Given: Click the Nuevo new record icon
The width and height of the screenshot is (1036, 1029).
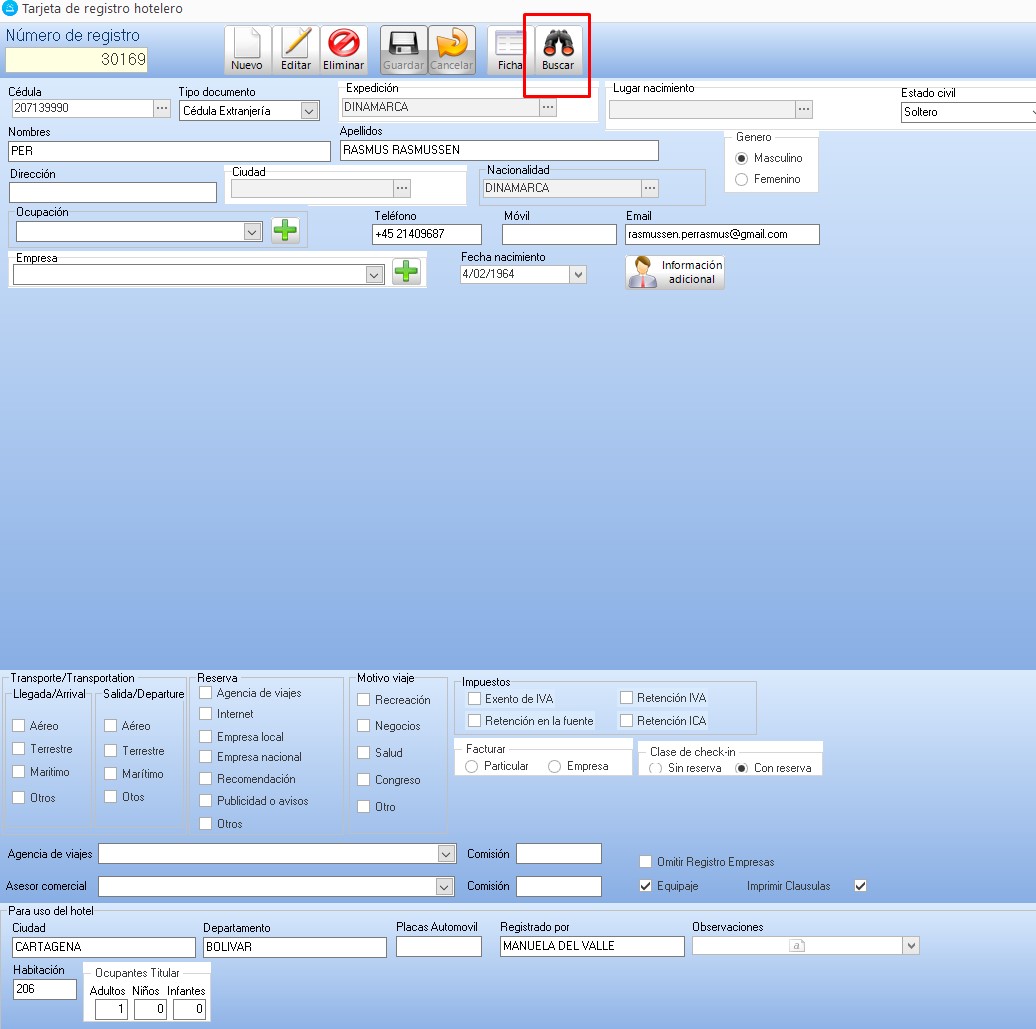Looking at the screenshot, I should (247, 49).
